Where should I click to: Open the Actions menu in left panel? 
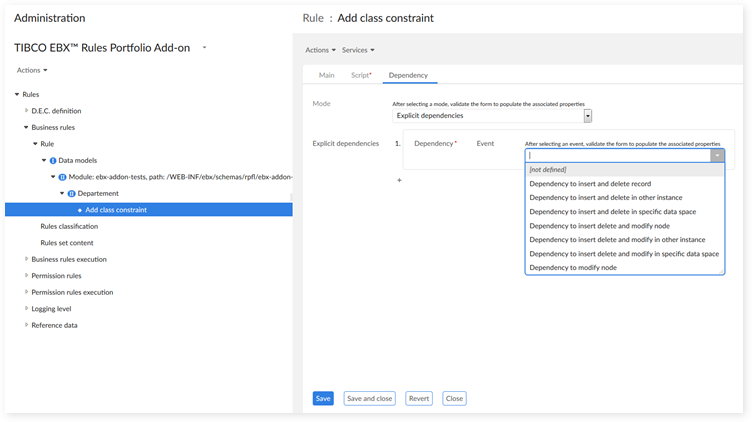point(32,70)
